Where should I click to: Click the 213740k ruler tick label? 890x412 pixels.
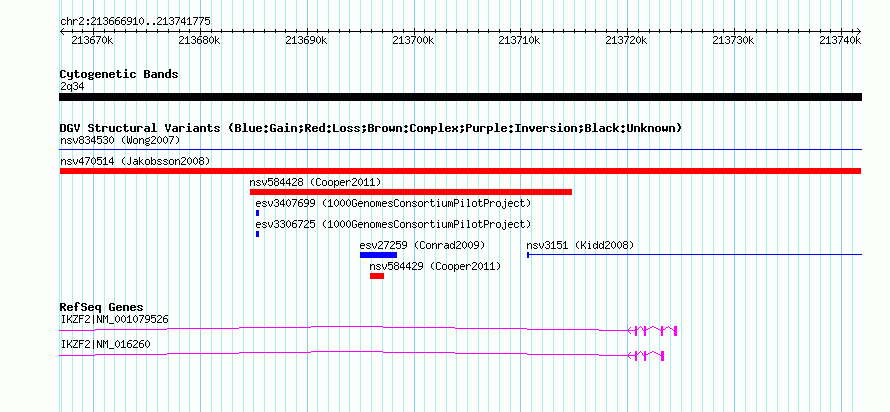point(841,40)
